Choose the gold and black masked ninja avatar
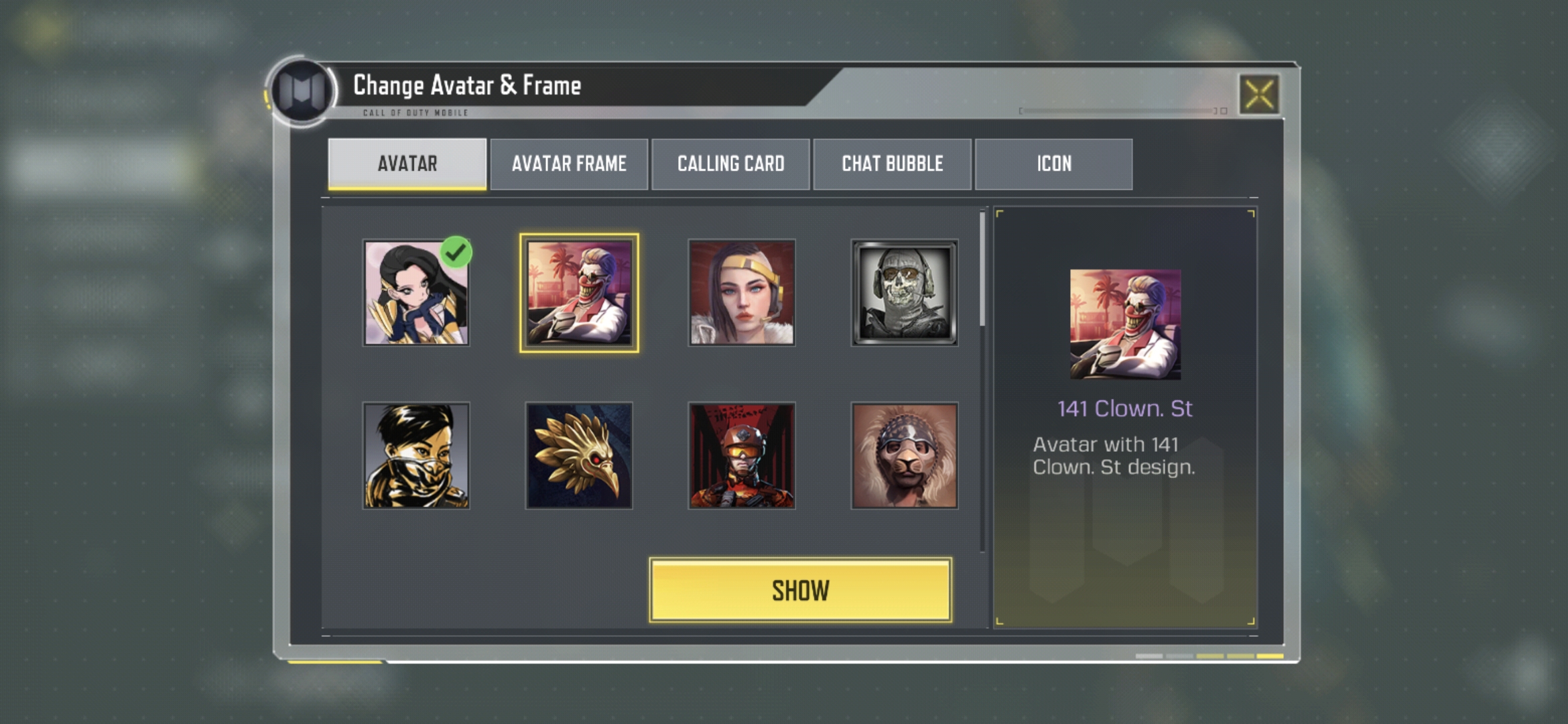The height and width of the screenshot is (724, 1568). (416, 456)
